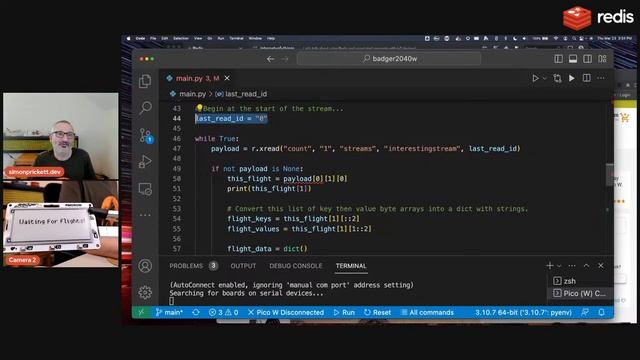The height and width of the screenshot is (360, 640).
Task: Select the Pico (W) terminal in the list
Action: pos(580,293)
